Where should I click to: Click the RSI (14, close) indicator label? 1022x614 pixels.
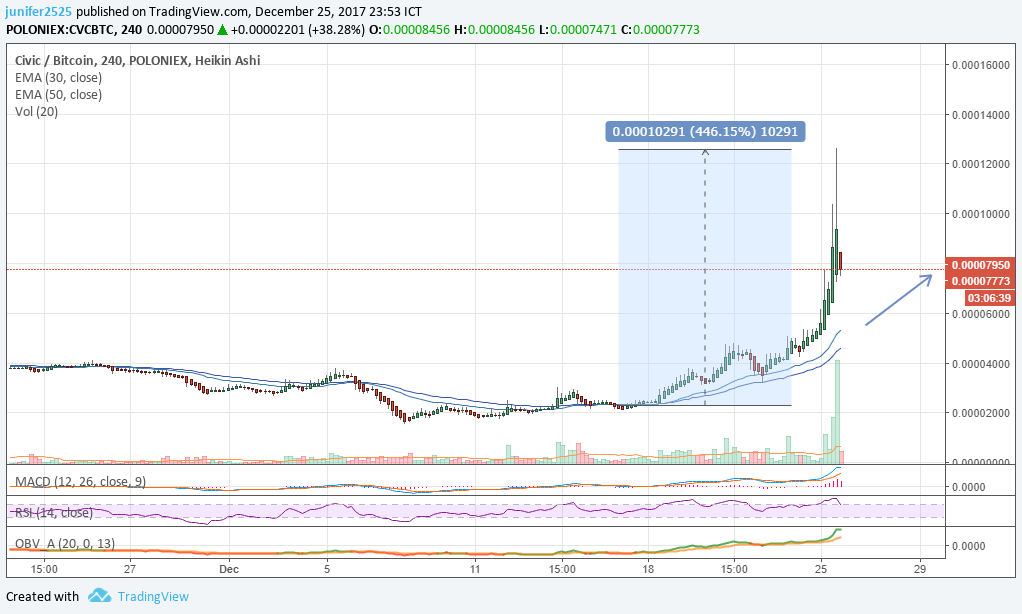point(54,513)
